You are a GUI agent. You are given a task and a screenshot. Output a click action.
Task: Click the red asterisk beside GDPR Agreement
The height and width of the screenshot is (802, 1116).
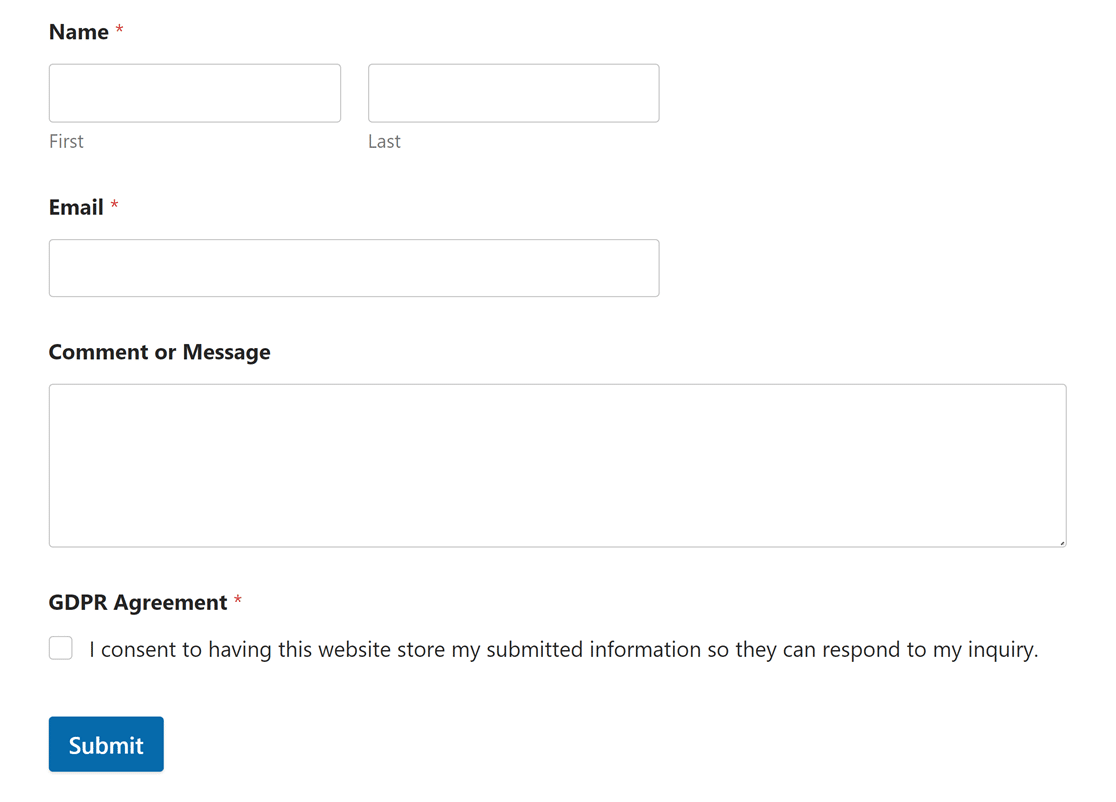[238, 601]
